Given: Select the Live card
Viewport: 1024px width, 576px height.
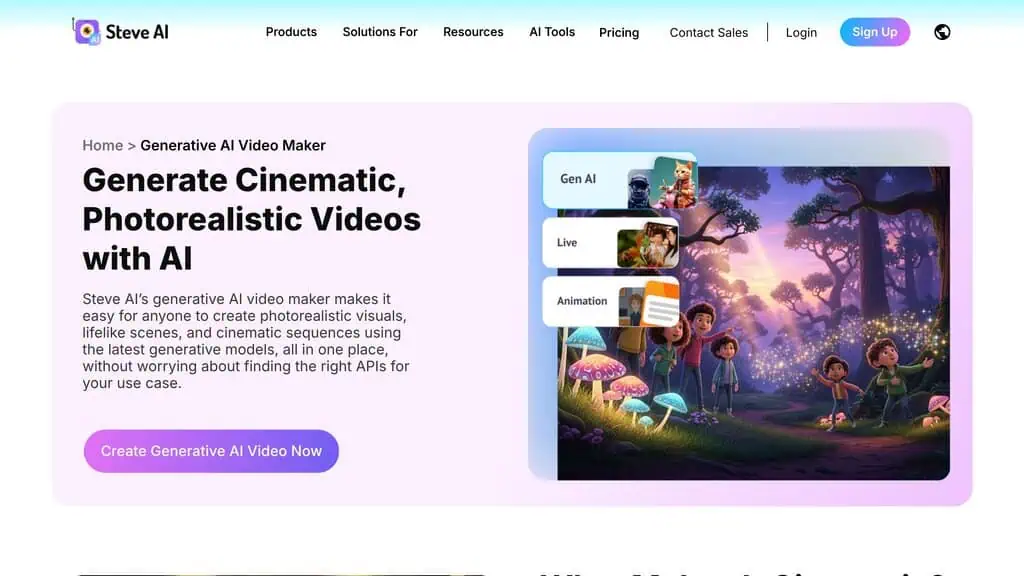Looking at the screenshot, I should click(x=611, y=243).
